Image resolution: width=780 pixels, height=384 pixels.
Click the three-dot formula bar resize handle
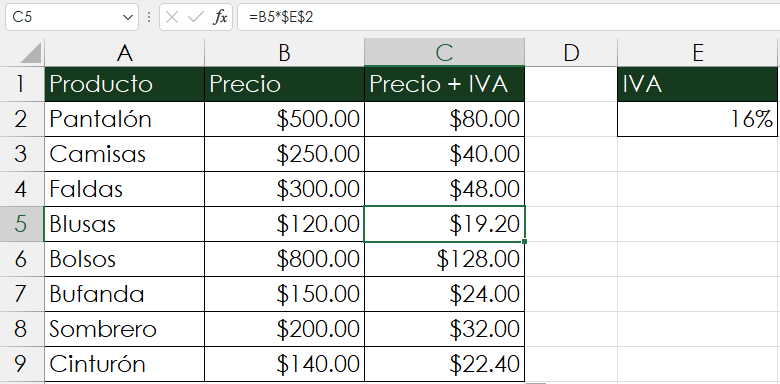[149, 17]
